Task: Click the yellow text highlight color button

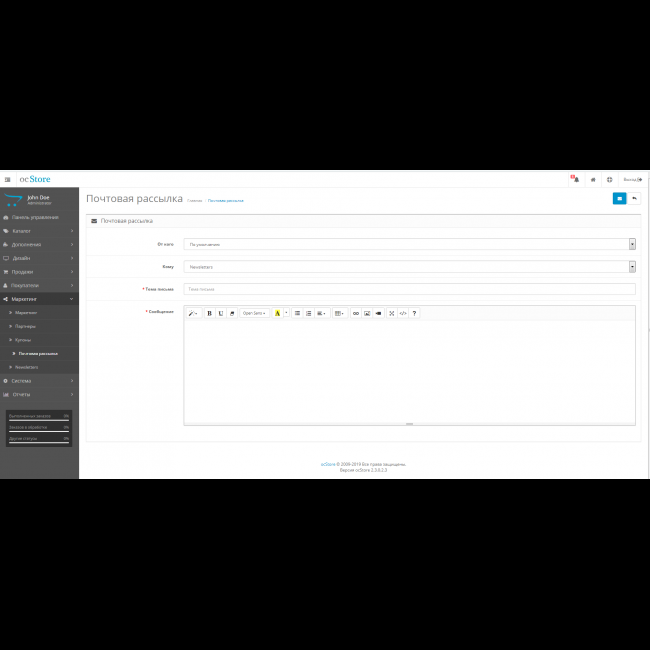Action: pos(277,313)
